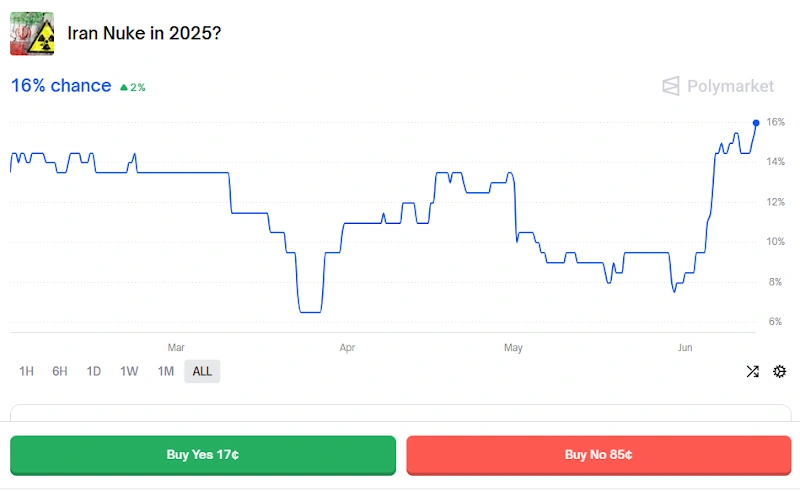Click the Jun label on the x-axis
Viewport: 800px width, 491px height.
(685, 348)
